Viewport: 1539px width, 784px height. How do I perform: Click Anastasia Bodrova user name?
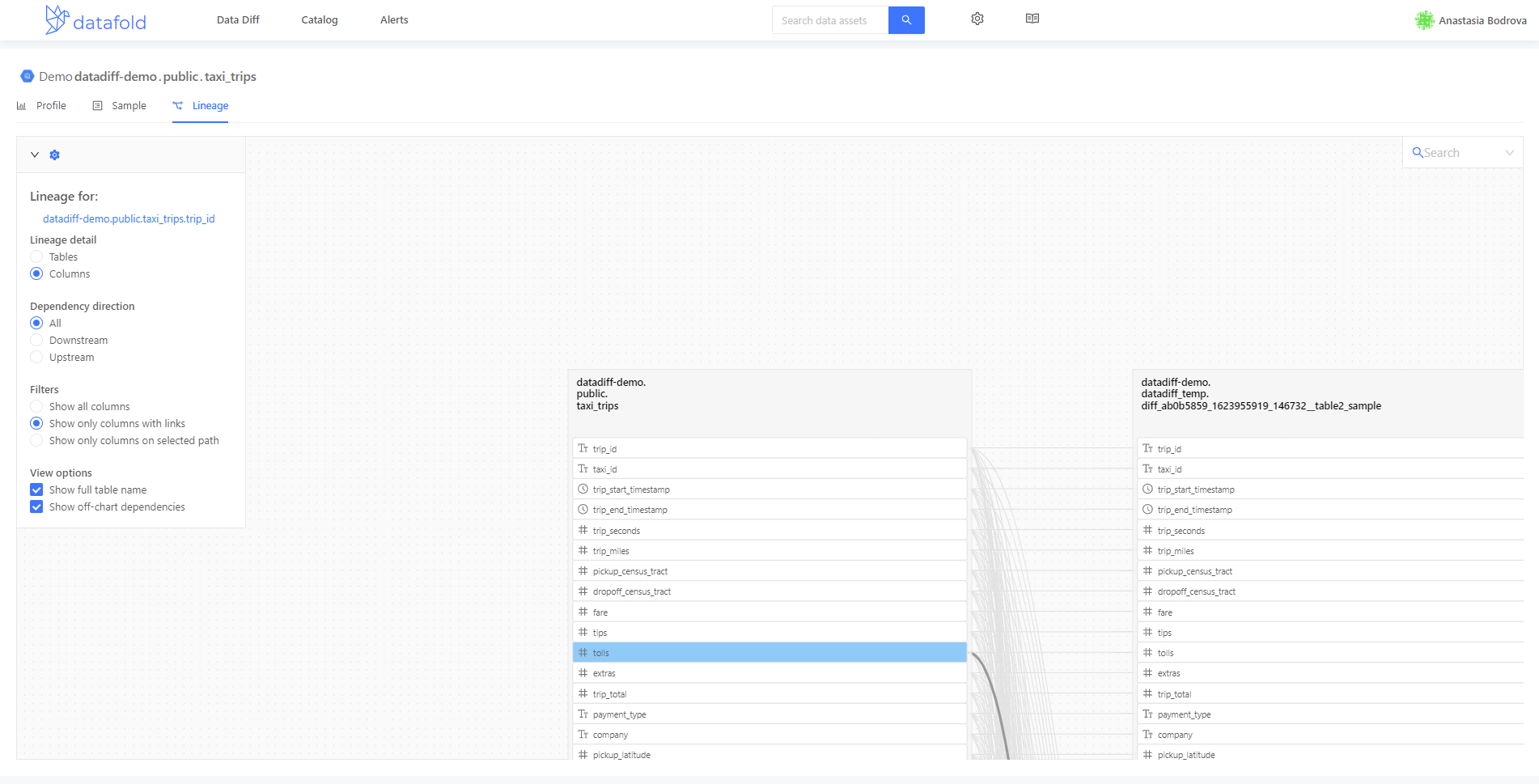1482,20
